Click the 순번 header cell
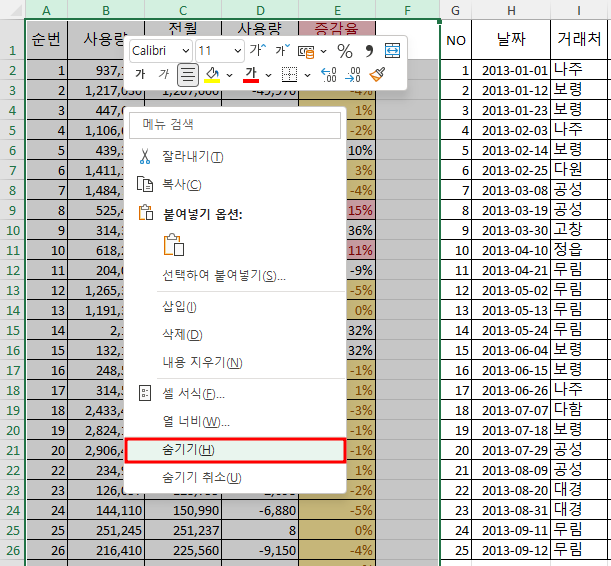Screen dimensions: 611x566 point(46,40)
